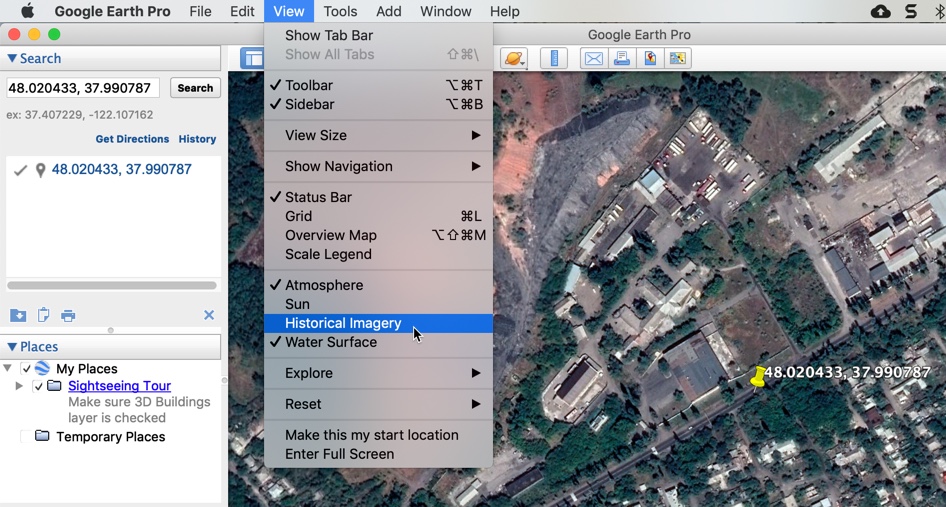This screenshot has height=507, width=946.
Task: Click the S app icon in menu bar
Action: 911,11
